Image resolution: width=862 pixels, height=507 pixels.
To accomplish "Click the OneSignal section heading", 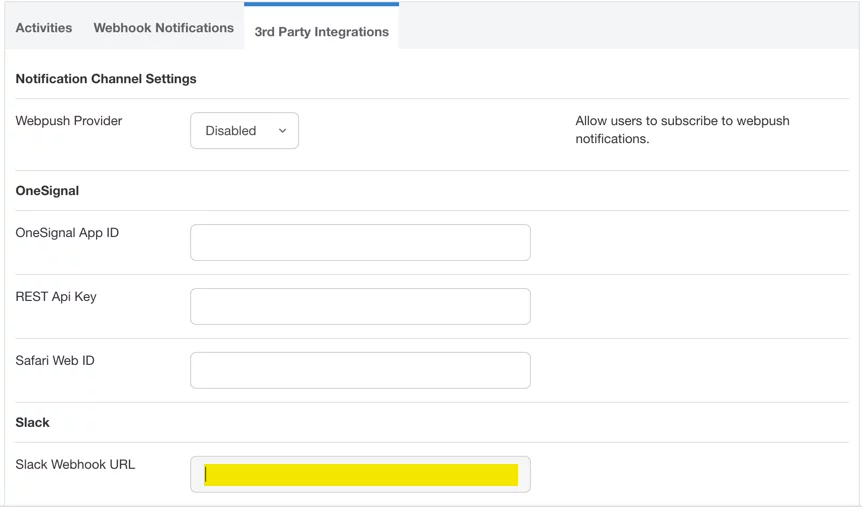I will 47,191.
